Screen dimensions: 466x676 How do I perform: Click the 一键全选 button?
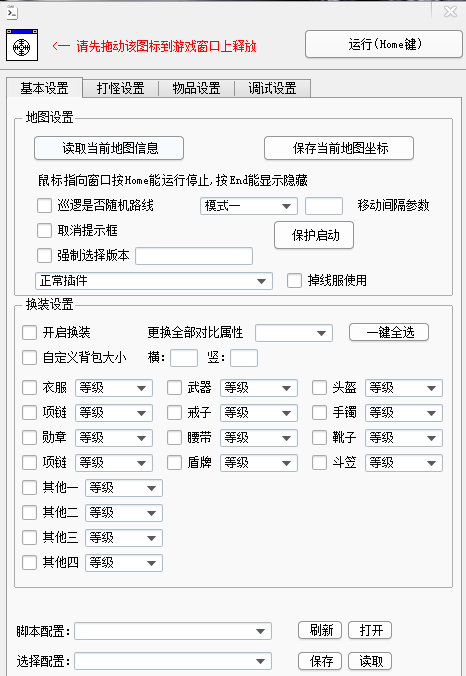(389, 332)
